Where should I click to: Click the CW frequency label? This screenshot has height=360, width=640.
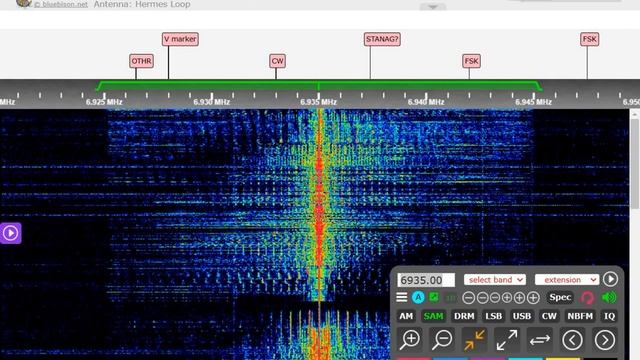tap(277, 61)
